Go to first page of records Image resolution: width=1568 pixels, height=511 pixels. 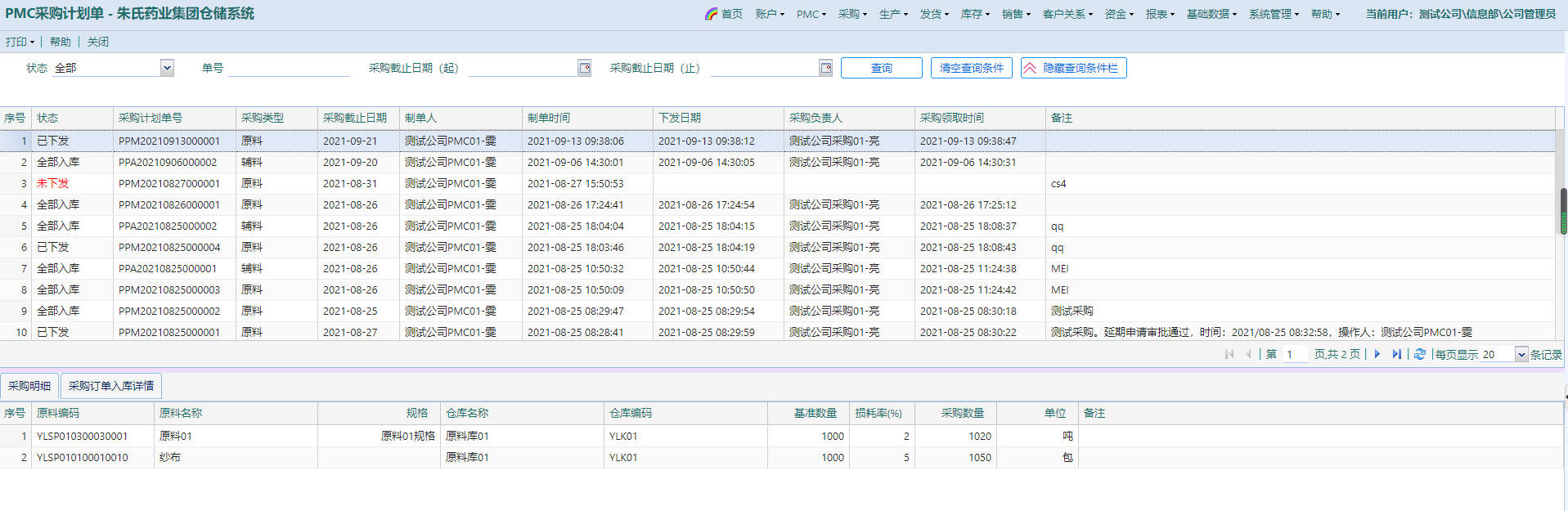(x=1229, y=354)
